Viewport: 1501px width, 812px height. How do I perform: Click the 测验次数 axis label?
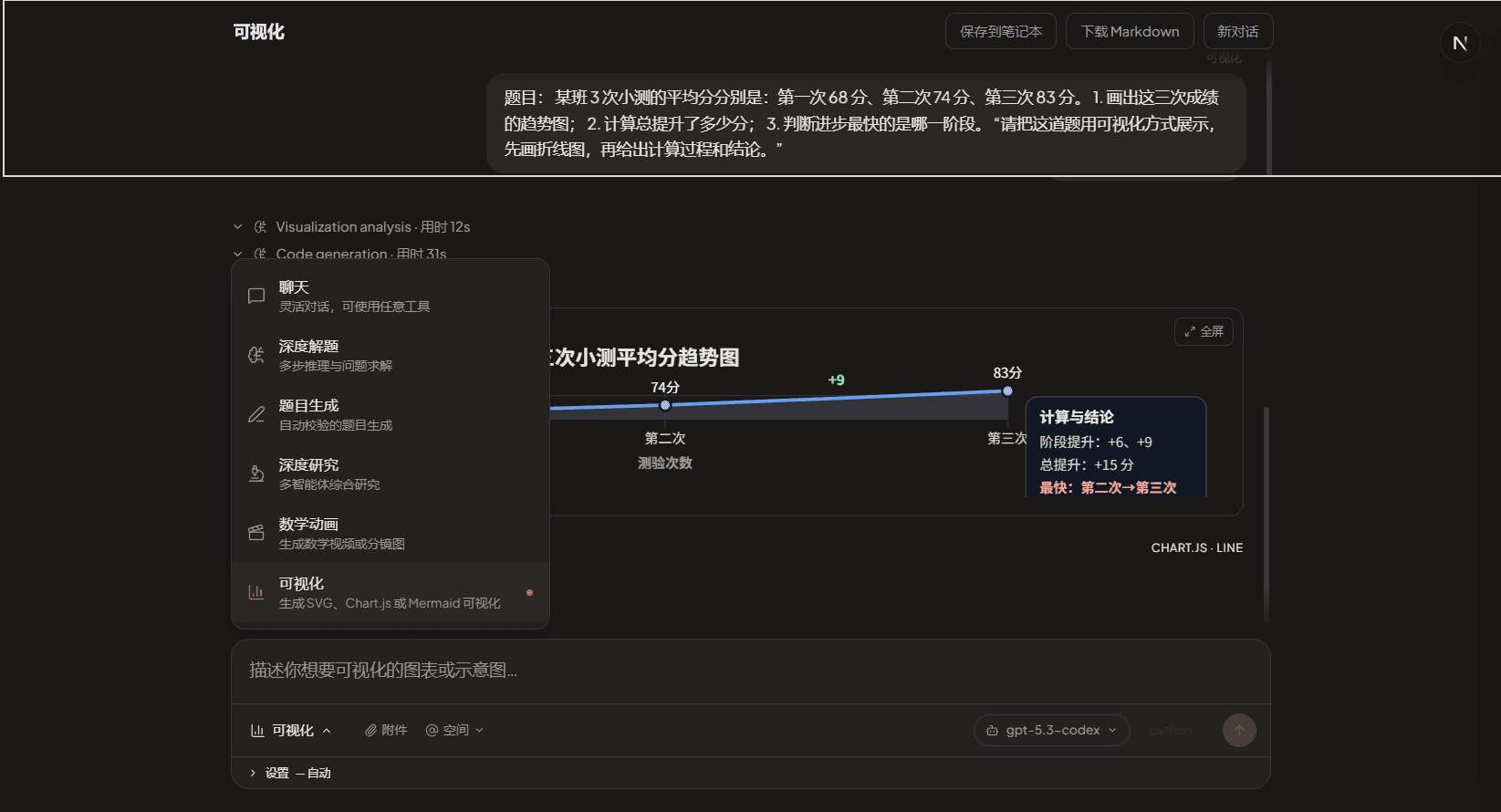(x=665, y=463)
